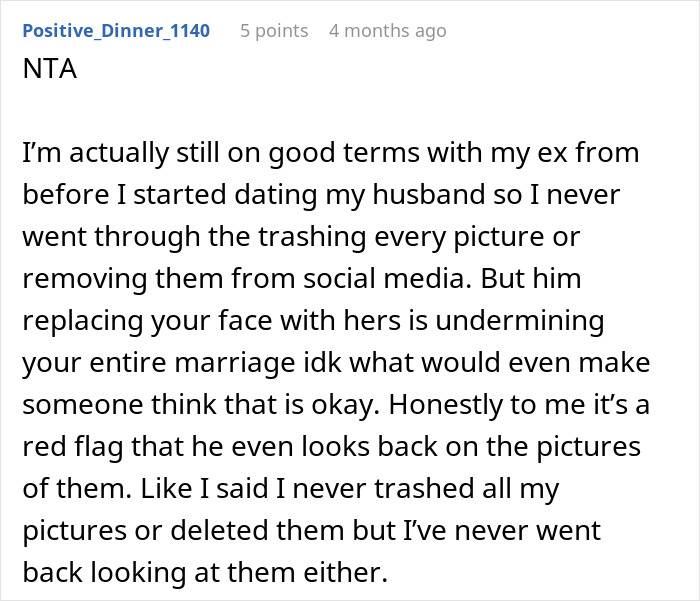The image size is (700, 601).
Task: Click the line starting I'm actually still
Action: (x=331, y=153)
